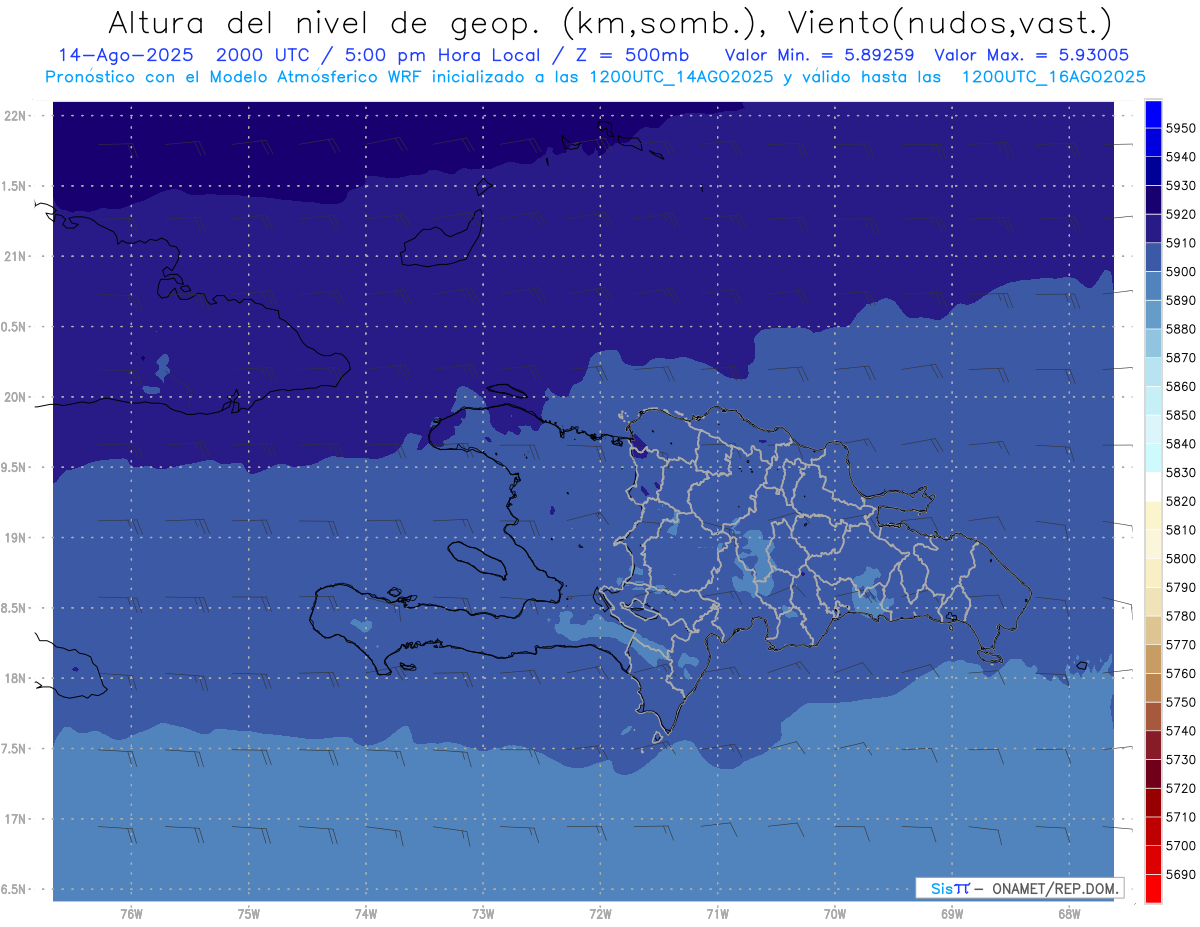Click the 5800 legend label
This screenshot has height=927, width=1200.
point(1181,558)
